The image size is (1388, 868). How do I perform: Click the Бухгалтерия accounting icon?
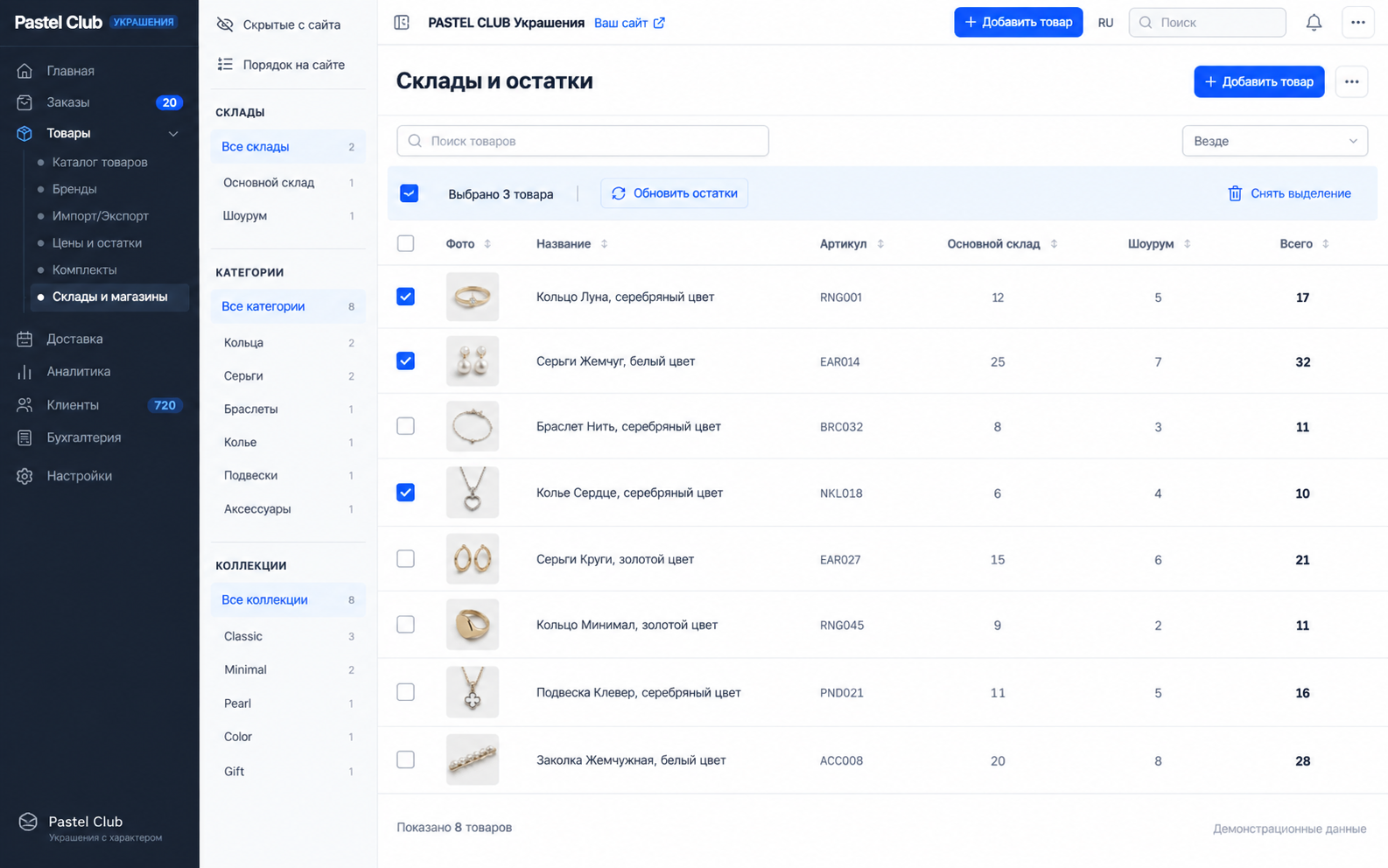[x=25, y=437]
